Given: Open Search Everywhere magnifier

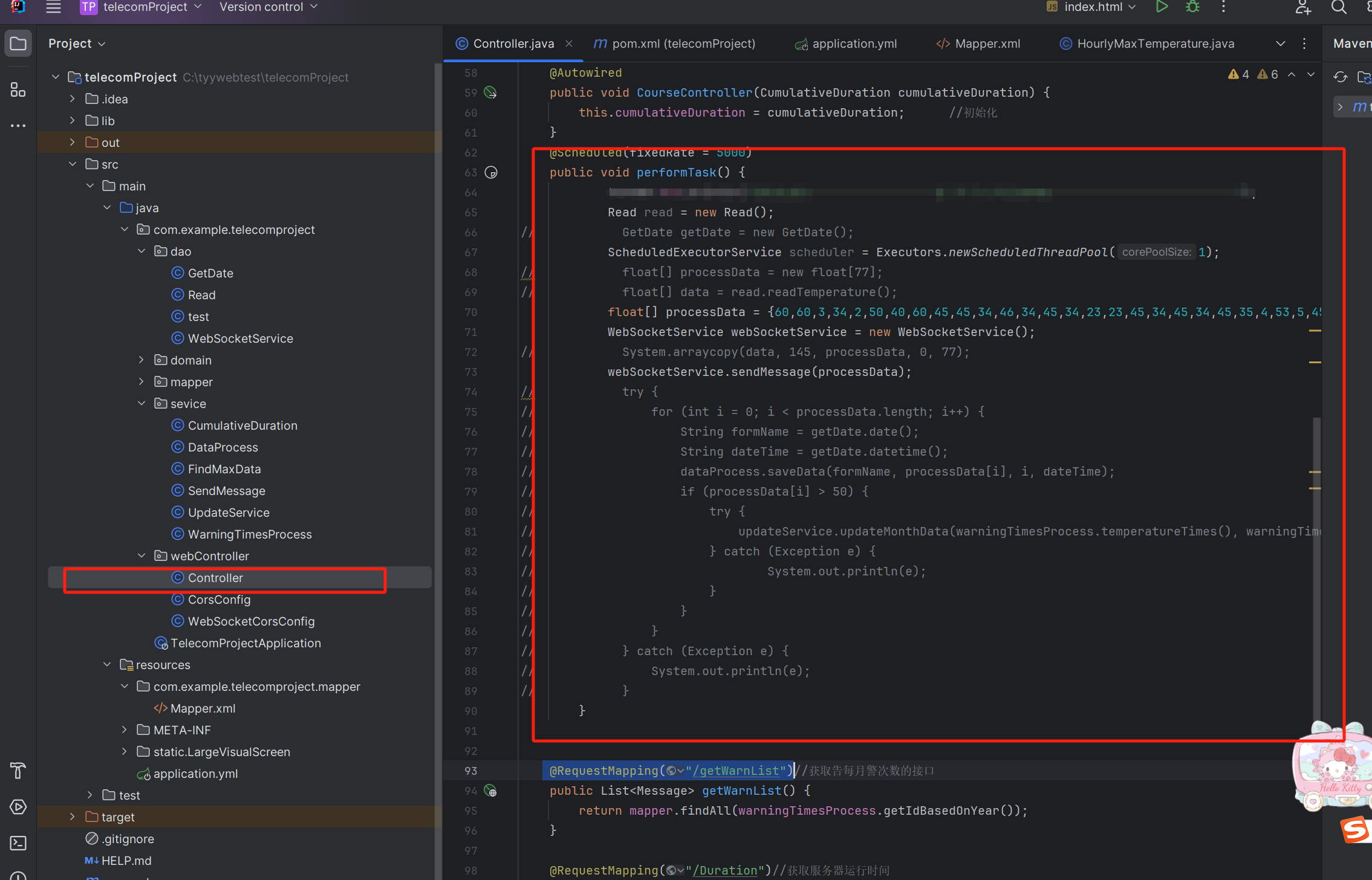Looking at the screenshot, I should click(x=1339, y=8).
